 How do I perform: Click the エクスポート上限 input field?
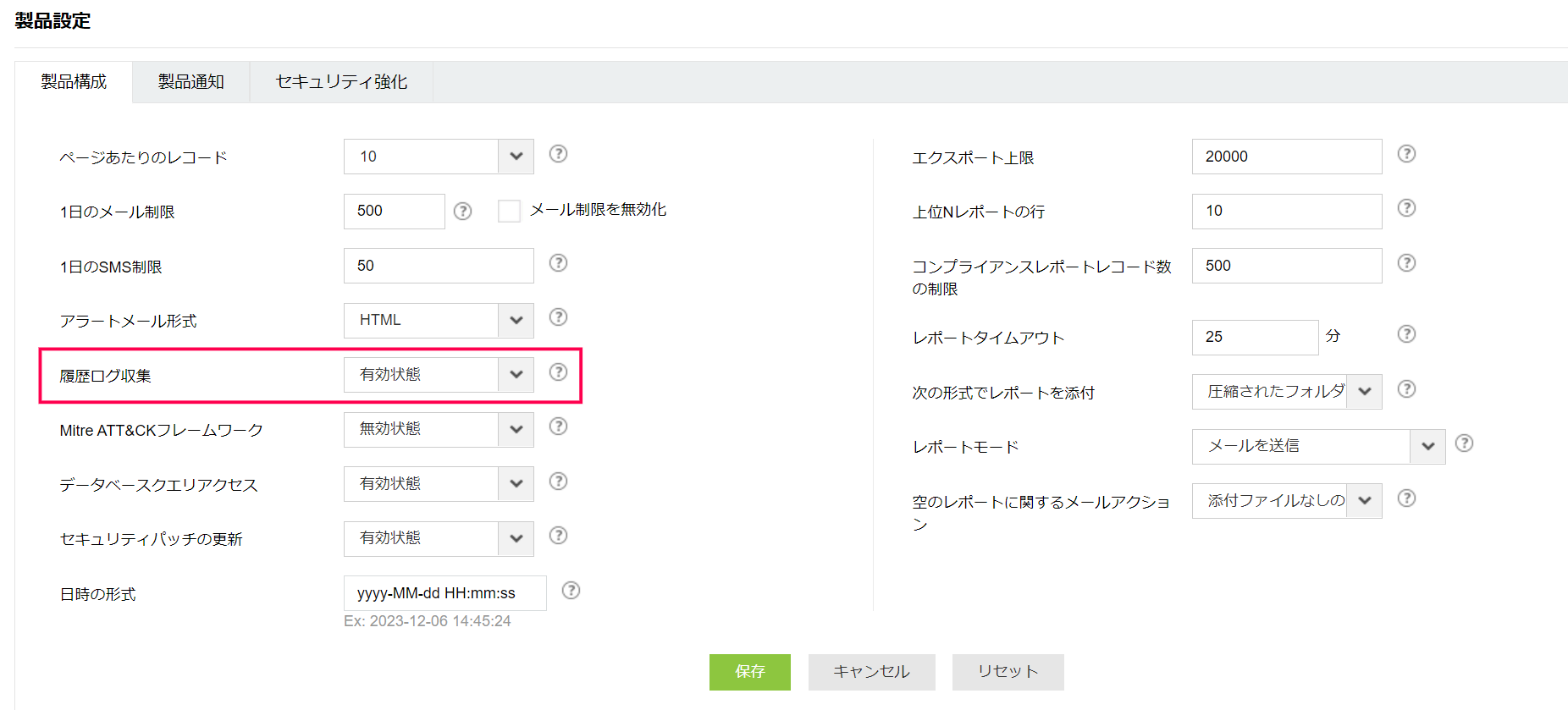pyautogui.click(x=1286, y=157)
